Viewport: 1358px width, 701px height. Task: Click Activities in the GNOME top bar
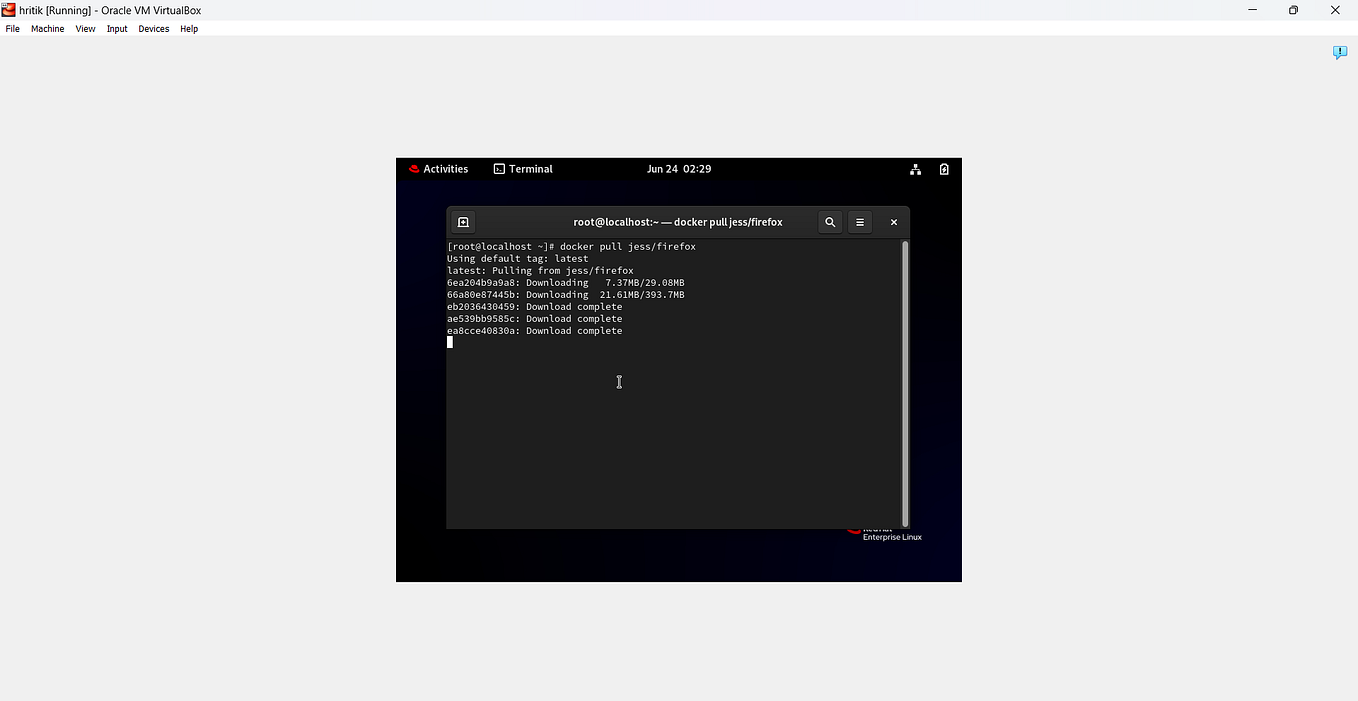coord(445,169)
